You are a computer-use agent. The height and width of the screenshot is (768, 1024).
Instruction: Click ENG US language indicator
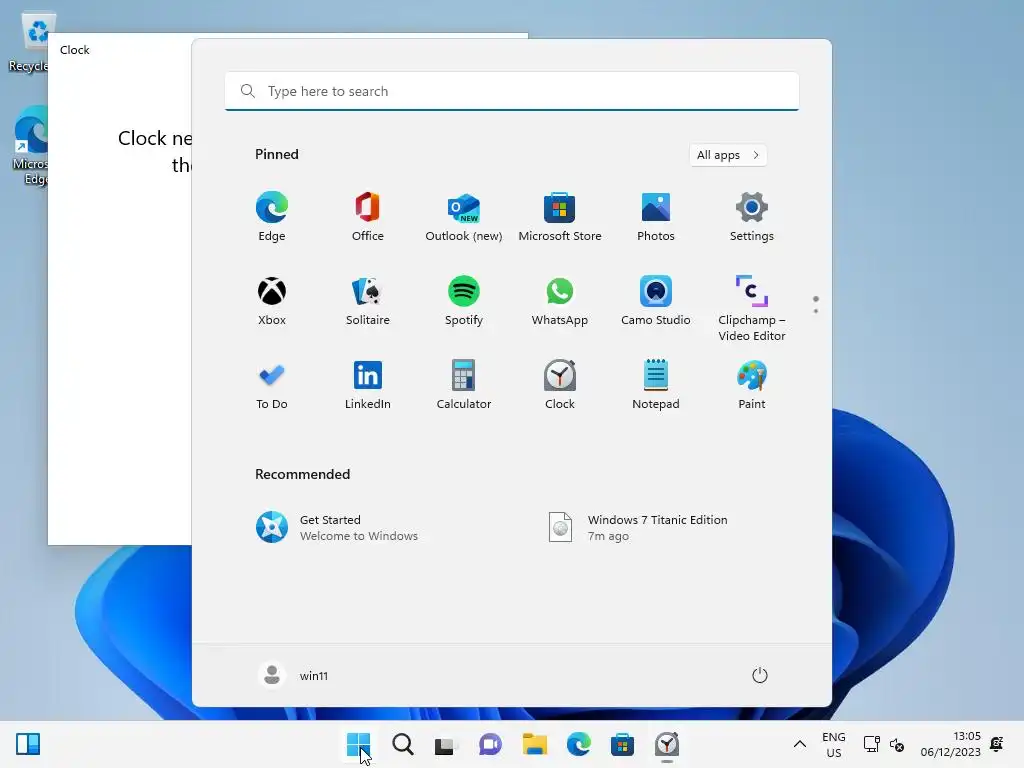coord(833,744)
